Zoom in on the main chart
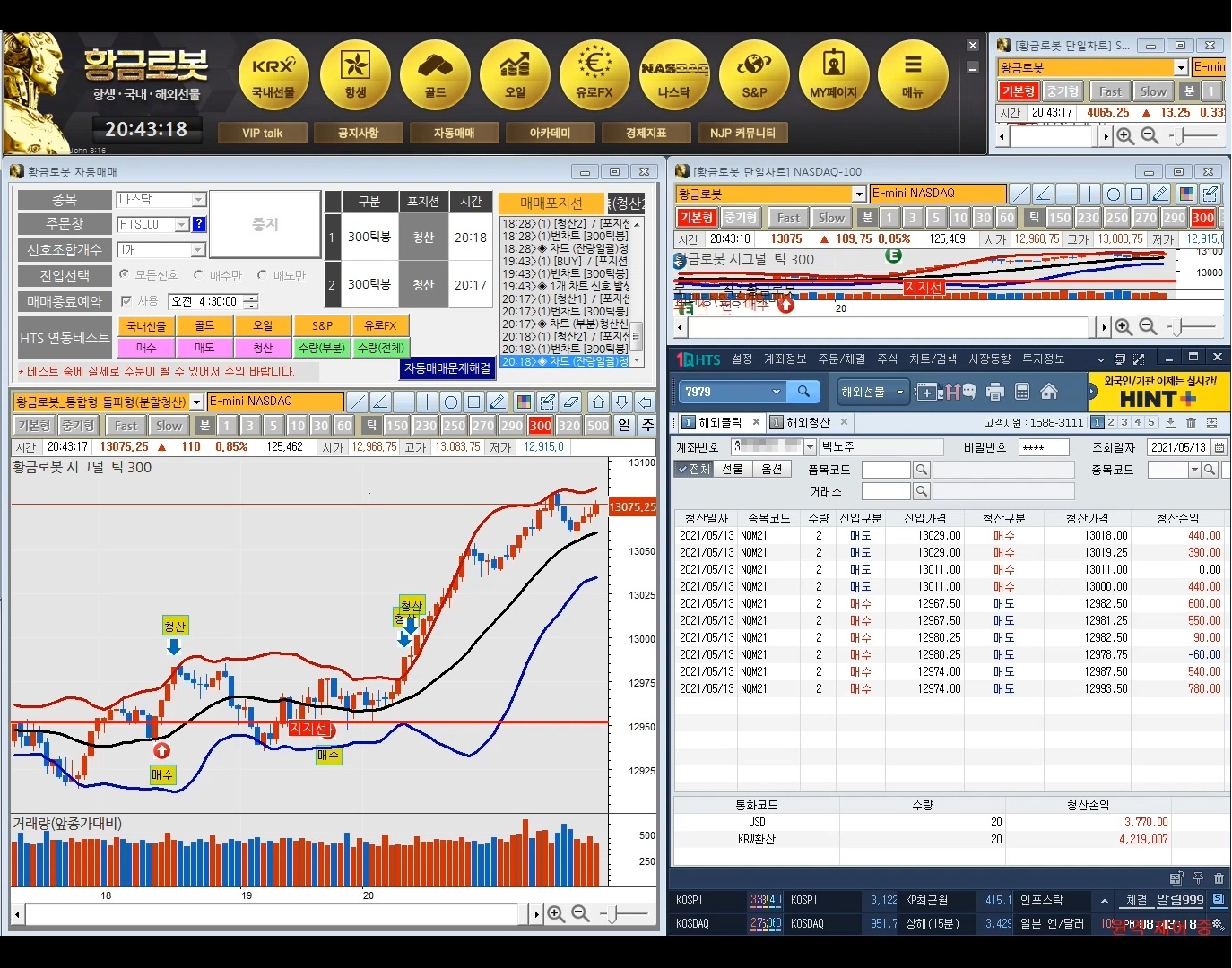This screenshot has width=1232, height=968. tap(556, 913)
